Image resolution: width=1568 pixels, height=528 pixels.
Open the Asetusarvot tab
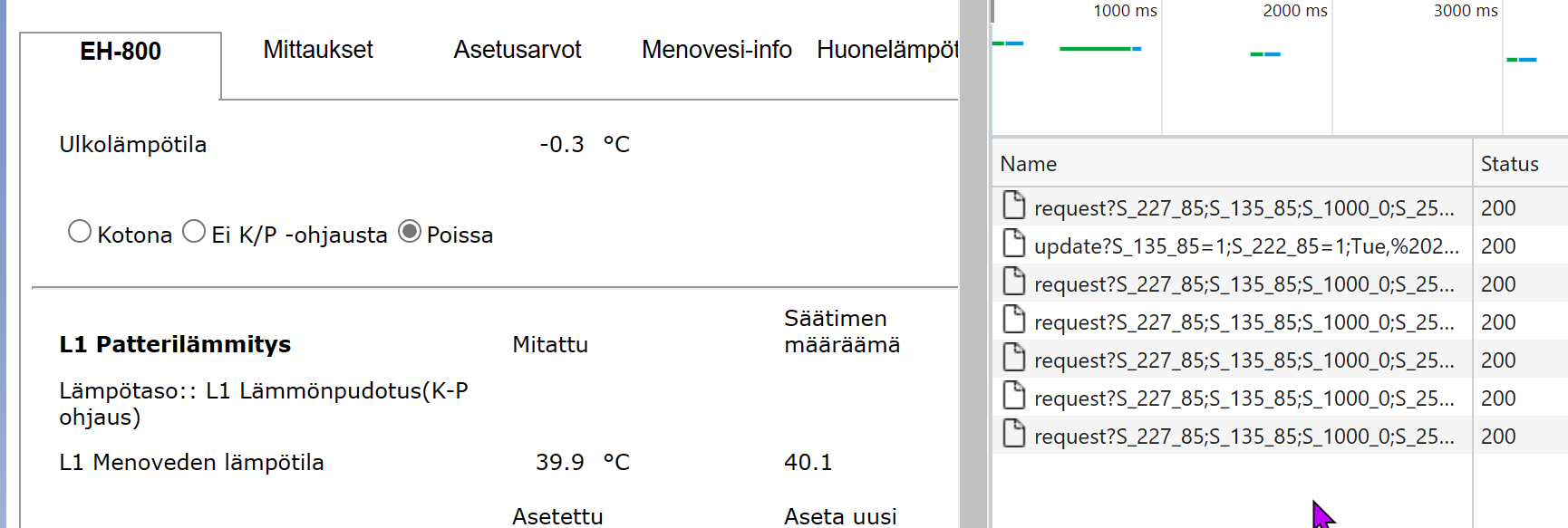coord(518,50)
